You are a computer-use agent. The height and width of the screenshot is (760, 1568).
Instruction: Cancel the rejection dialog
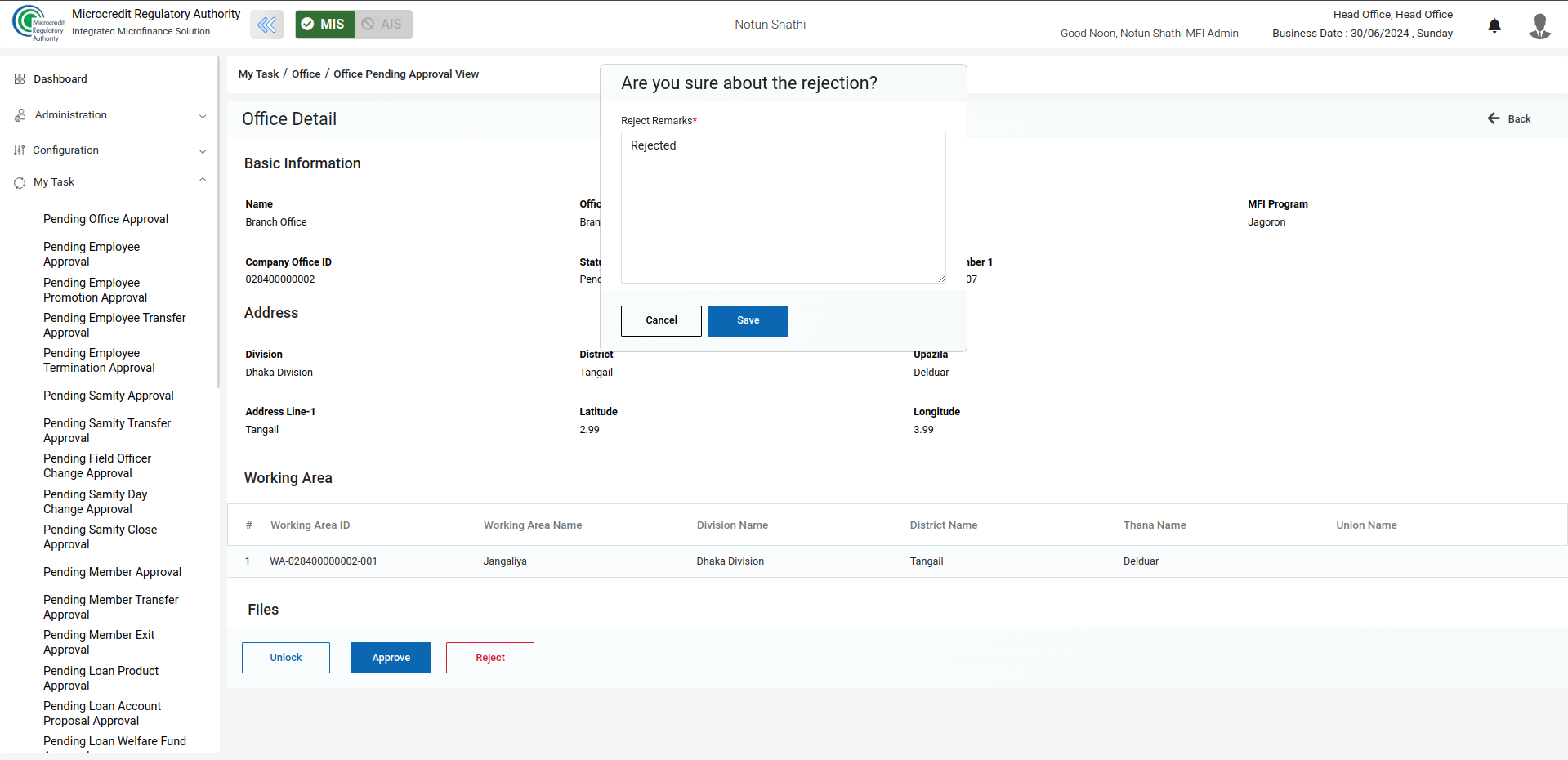661,320
